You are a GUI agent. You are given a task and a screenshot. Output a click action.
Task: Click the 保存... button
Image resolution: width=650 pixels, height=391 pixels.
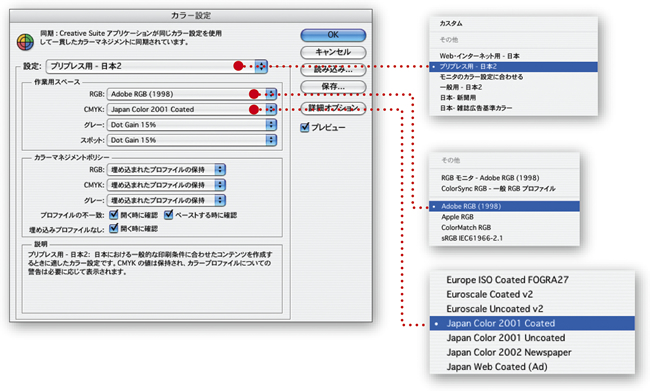(333, 87)
